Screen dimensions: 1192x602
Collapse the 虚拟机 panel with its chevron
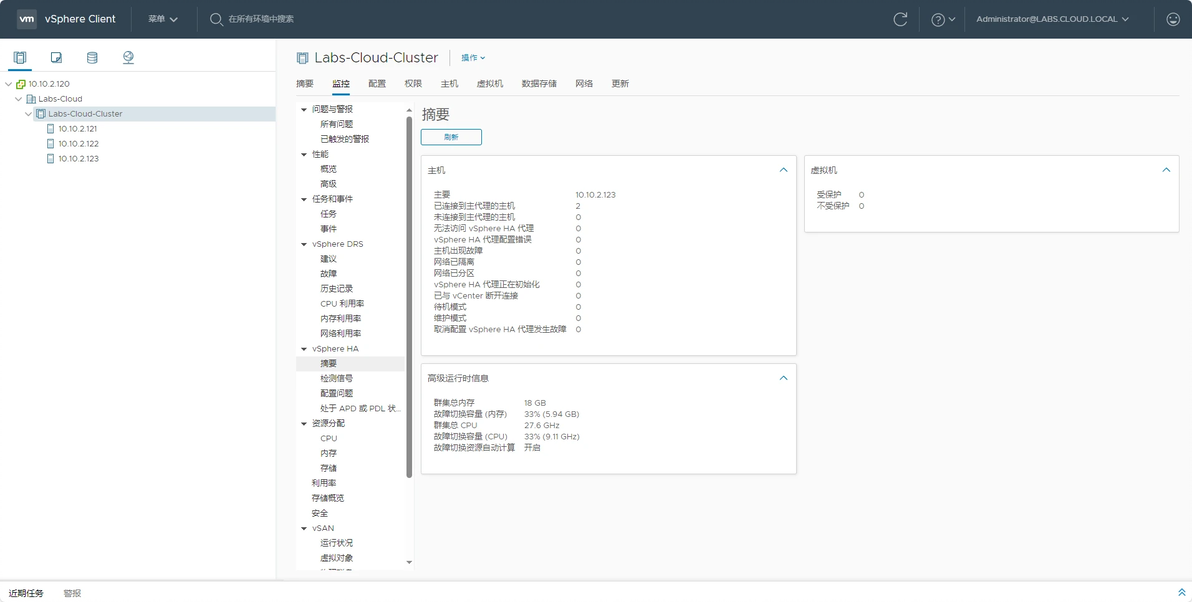coord(1166,170)
